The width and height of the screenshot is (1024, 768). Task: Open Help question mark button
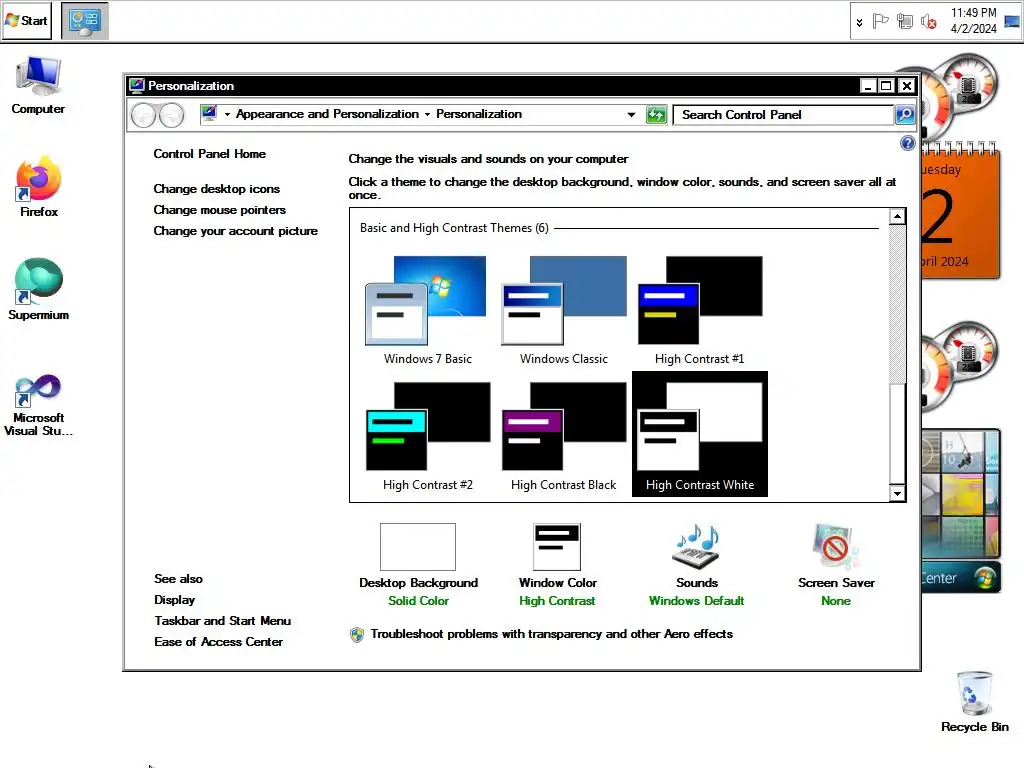pyautogui.click(x=907, y=143)
